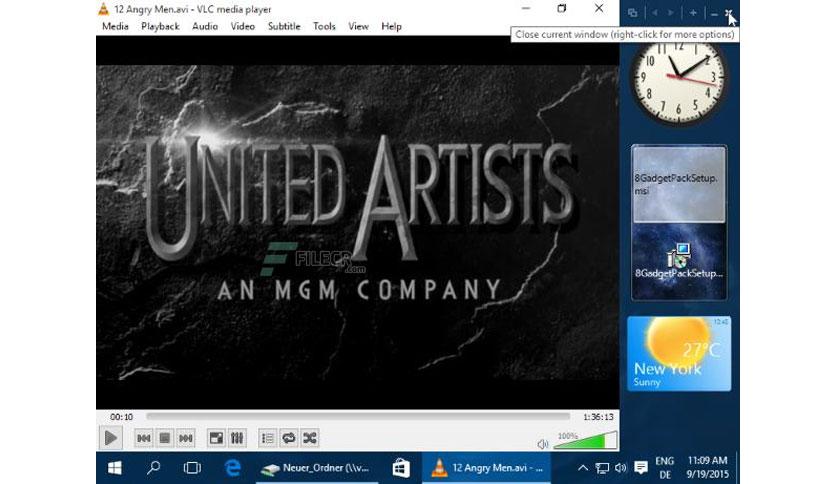The image size is (836, 484).
Task: Open the New York weather gadget
Action: 679,353
